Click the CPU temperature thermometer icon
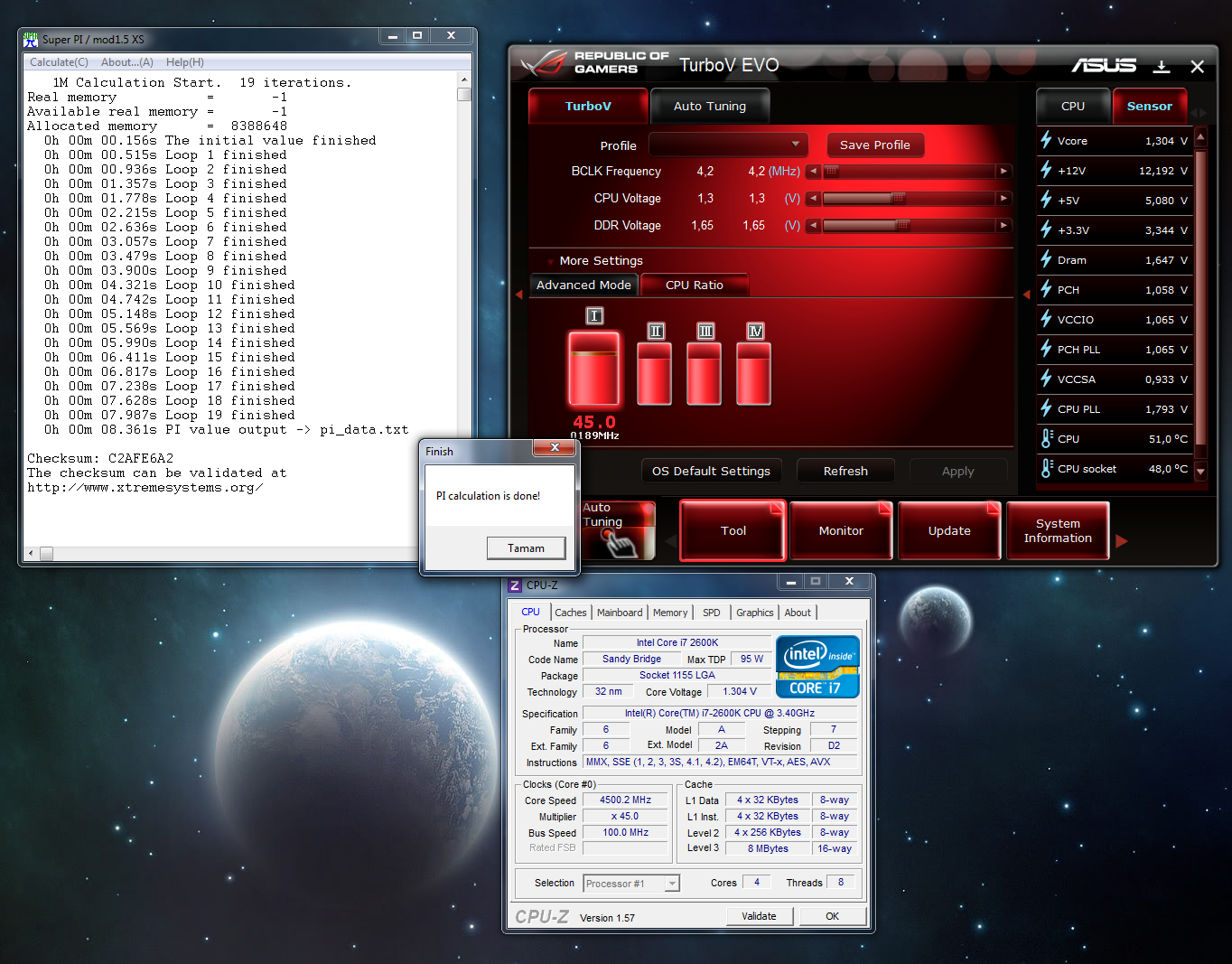 pos(1046,438)
